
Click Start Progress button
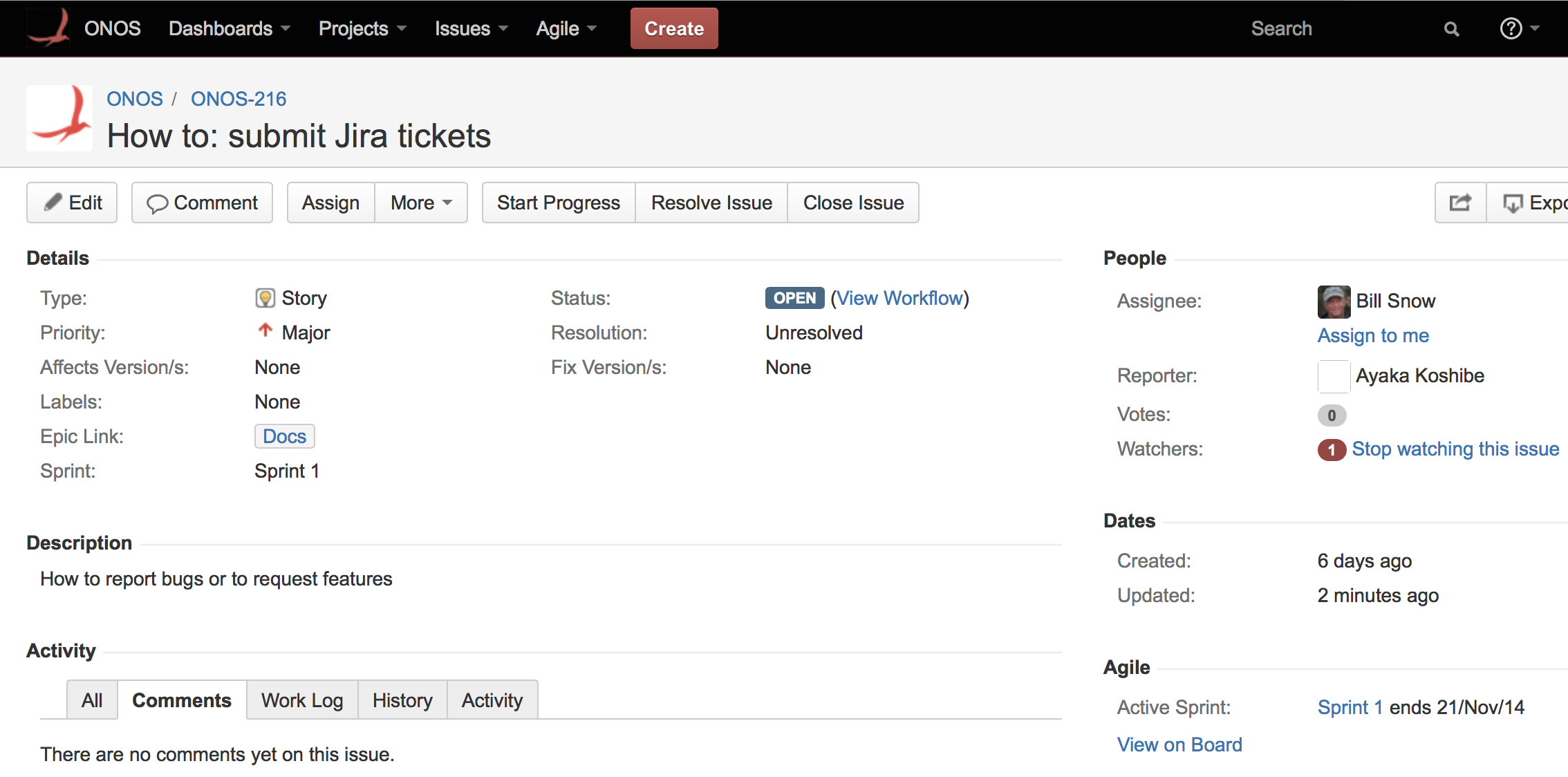[x=559, y=203]
